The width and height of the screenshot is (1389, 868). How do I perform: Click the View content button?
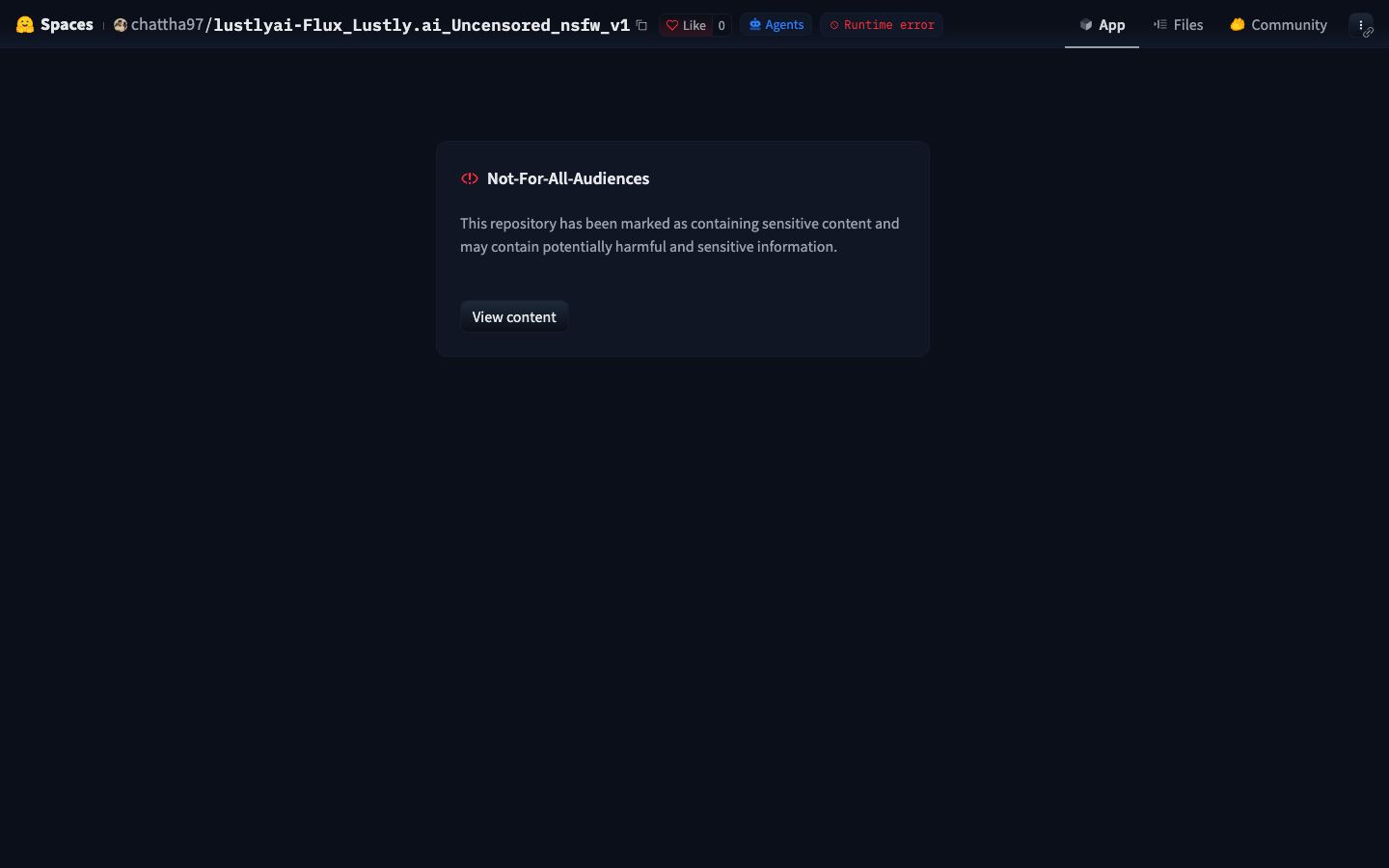514,317
